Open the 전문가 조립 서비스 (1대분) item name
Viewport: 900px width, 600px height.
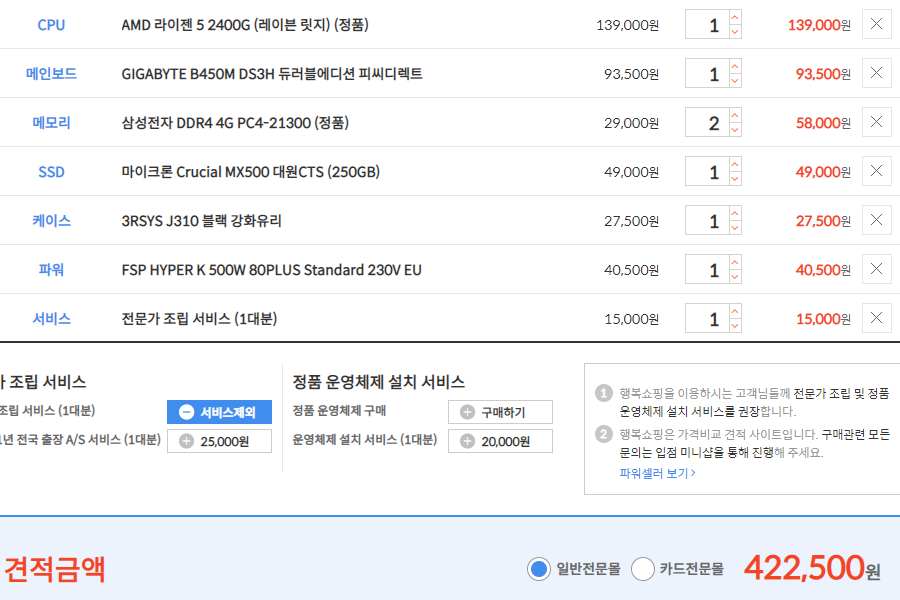[x=199, y=319]
